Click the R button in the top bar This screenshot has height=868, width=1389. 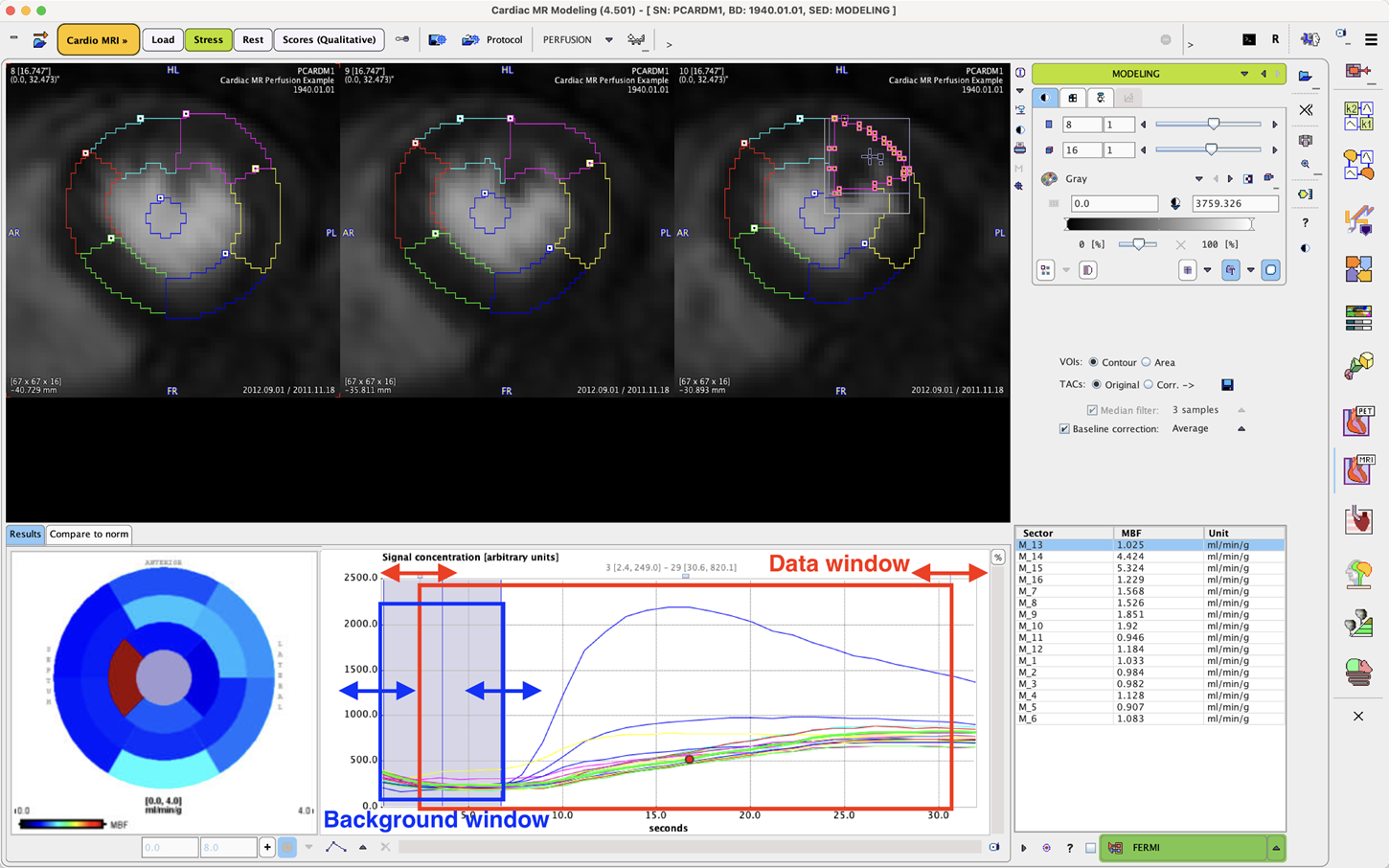1275,39
